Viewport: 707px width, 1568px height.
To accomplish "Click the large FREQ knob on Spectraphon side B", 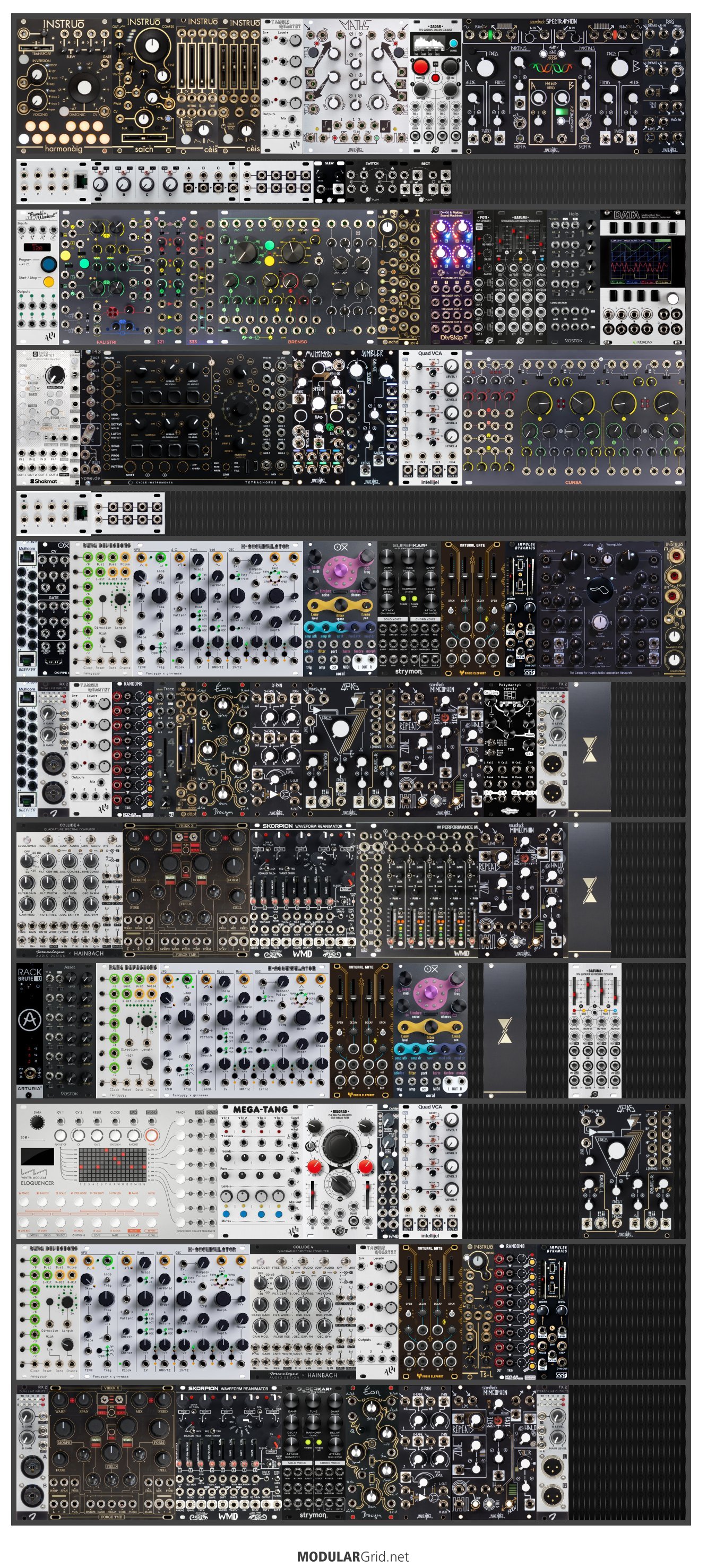I will 619,67.
